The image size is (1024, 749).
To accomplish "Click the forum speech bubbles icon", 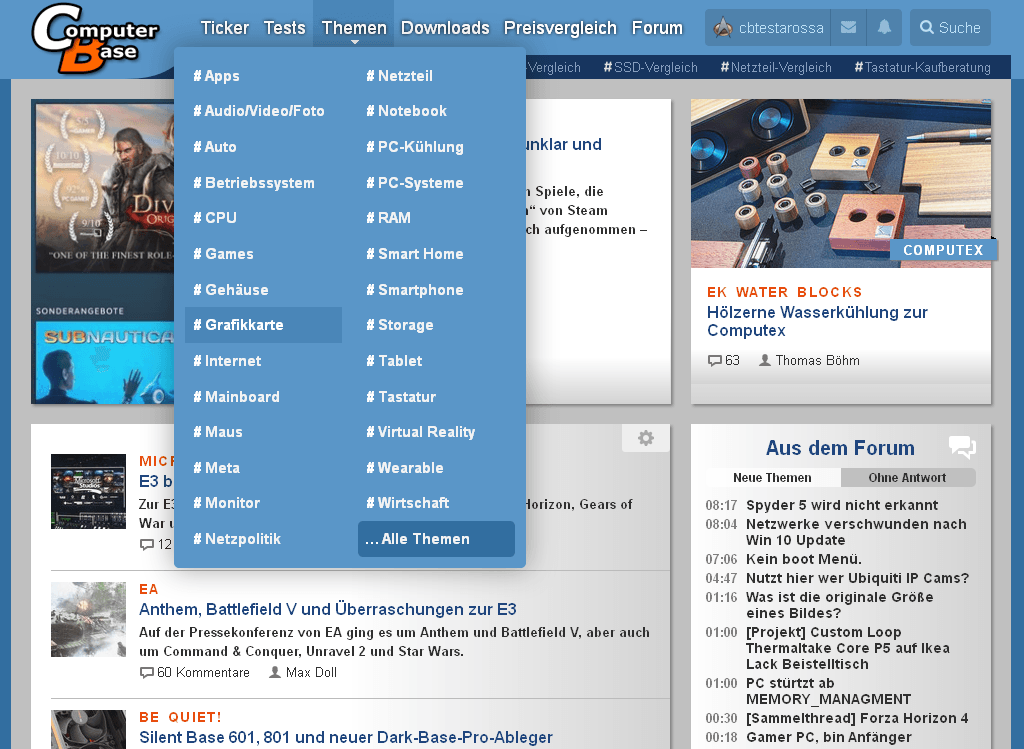I will 962,447.
